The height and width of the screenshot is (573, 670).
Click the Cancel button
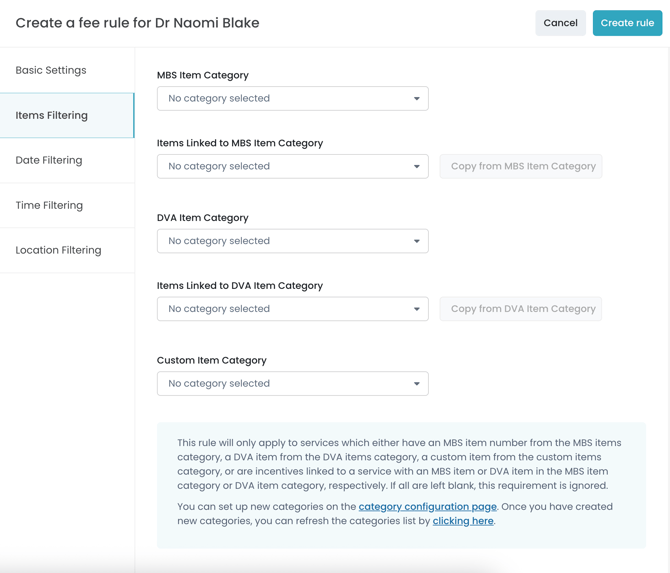click(x=560, y=23)
